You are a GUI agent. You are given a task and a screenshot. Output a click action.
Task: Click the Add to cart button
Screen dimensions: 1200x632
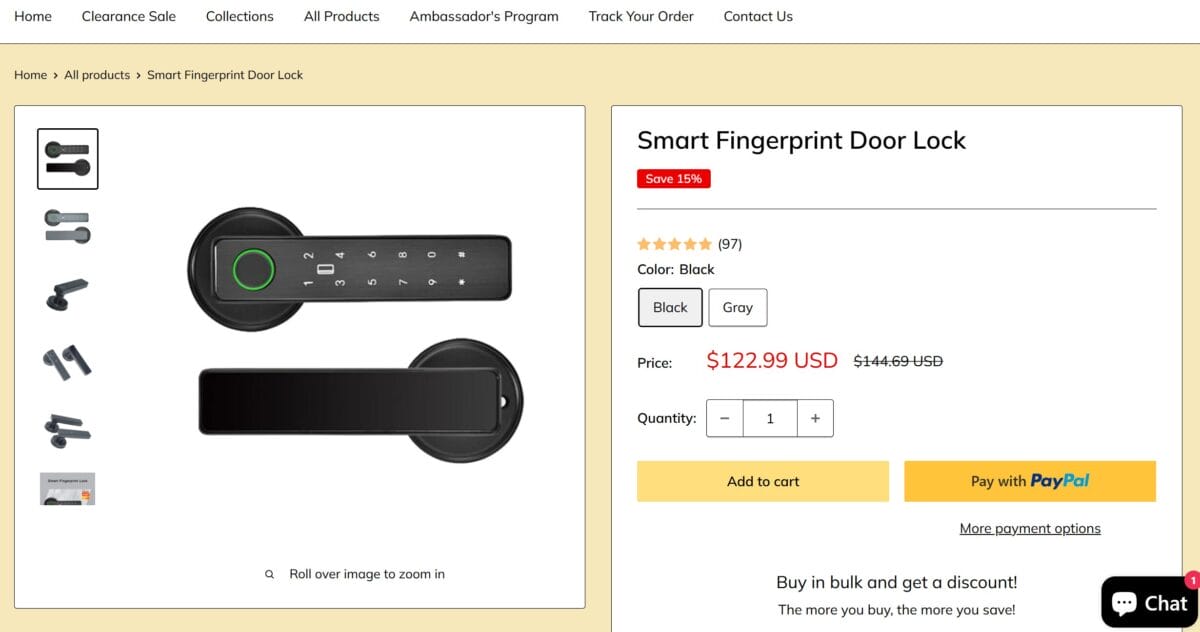click(x=762, y=481)
